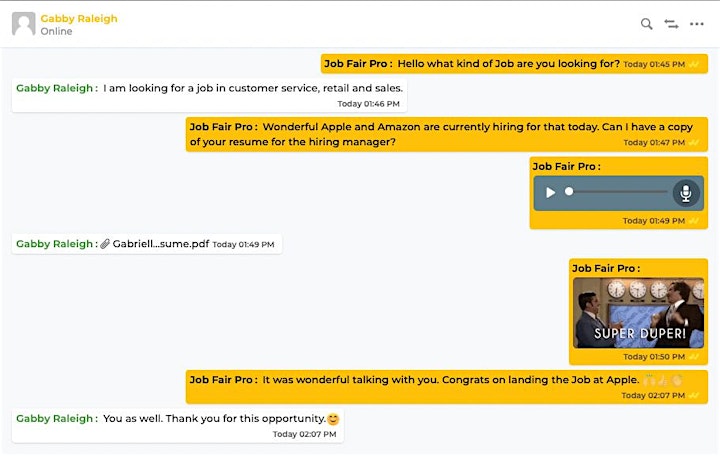The width and height of the screenshot is (720, 456).
Task: Click Gabby Raleigh's profile avatar
Action: [x=23, y=24]
